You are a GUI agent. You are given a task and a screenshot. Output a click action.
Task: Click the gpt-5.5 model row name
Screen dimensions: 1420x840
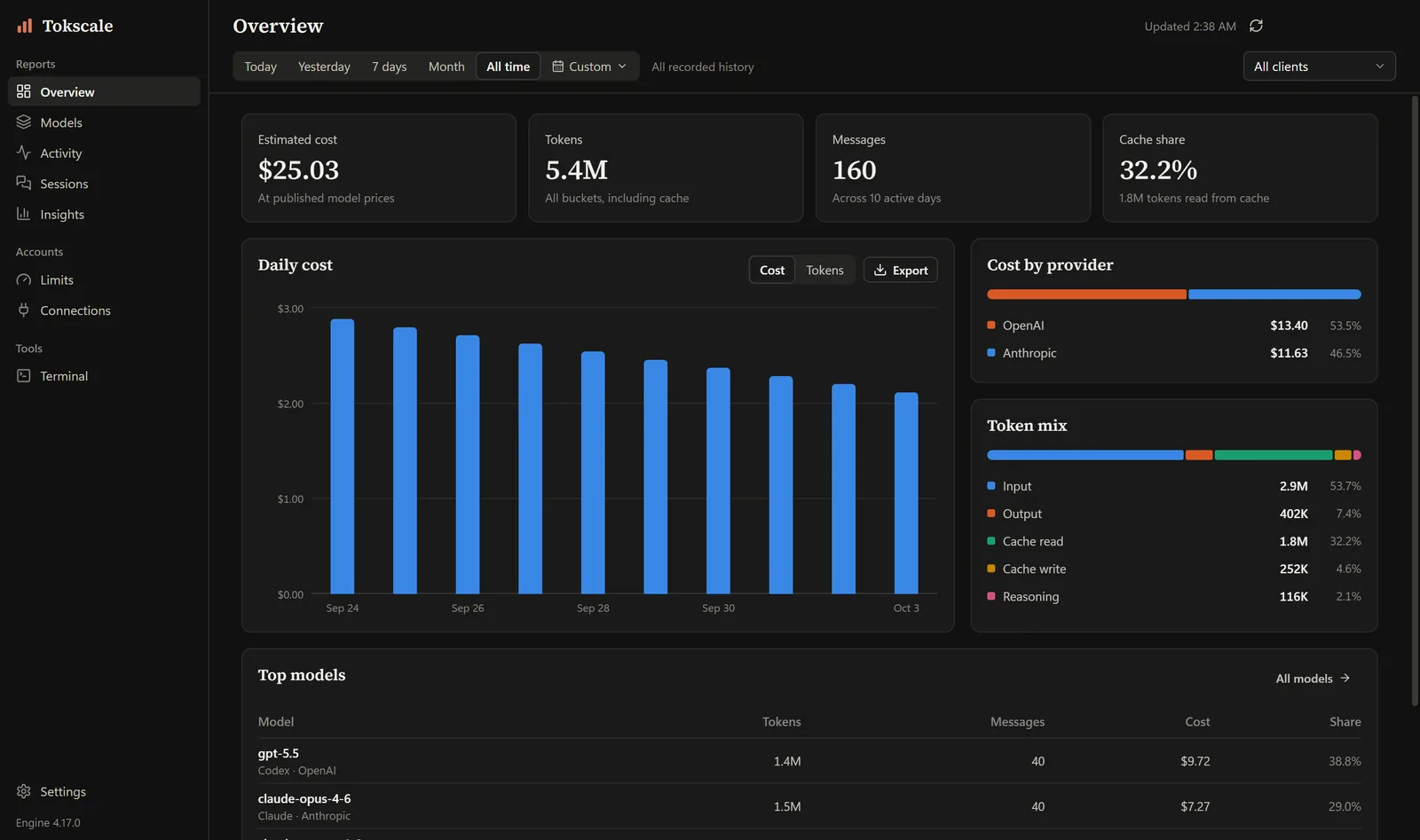coord(279,753)
